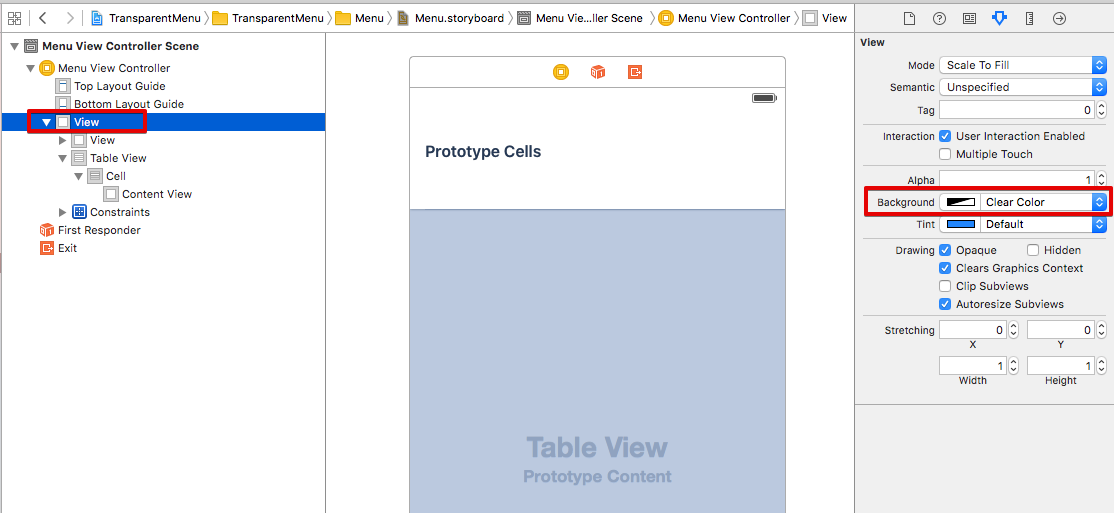Click the Background color swatch
The width and height of the screenshot is (1118, 513).
coord(961,202)
